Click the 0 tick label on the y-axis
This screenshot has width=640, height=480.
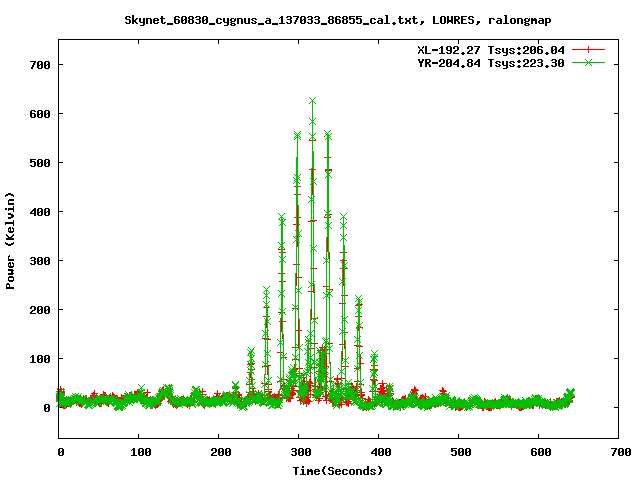coord(46,408)
